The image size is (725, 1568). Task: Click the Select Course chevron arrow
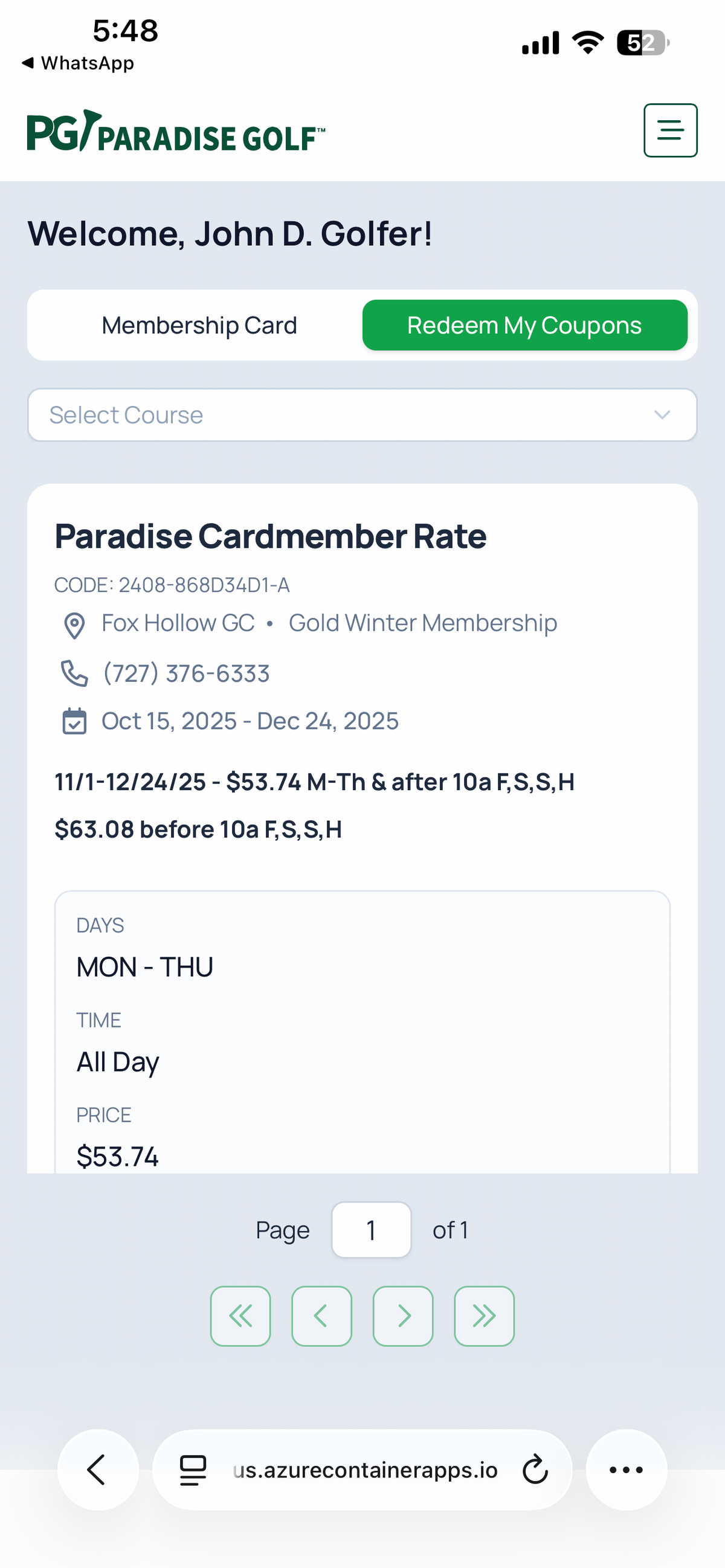[662, 415]
